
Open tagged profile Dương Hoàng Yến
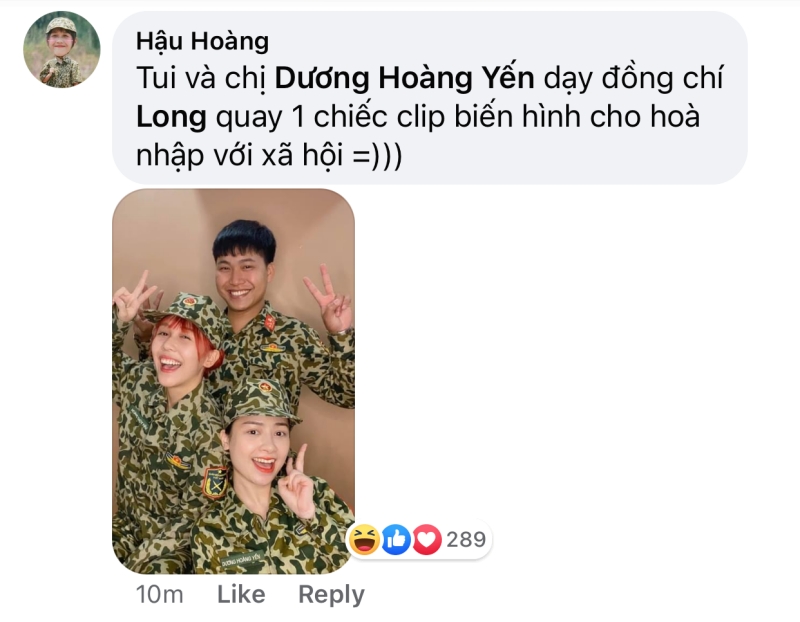tap(405, 79)
